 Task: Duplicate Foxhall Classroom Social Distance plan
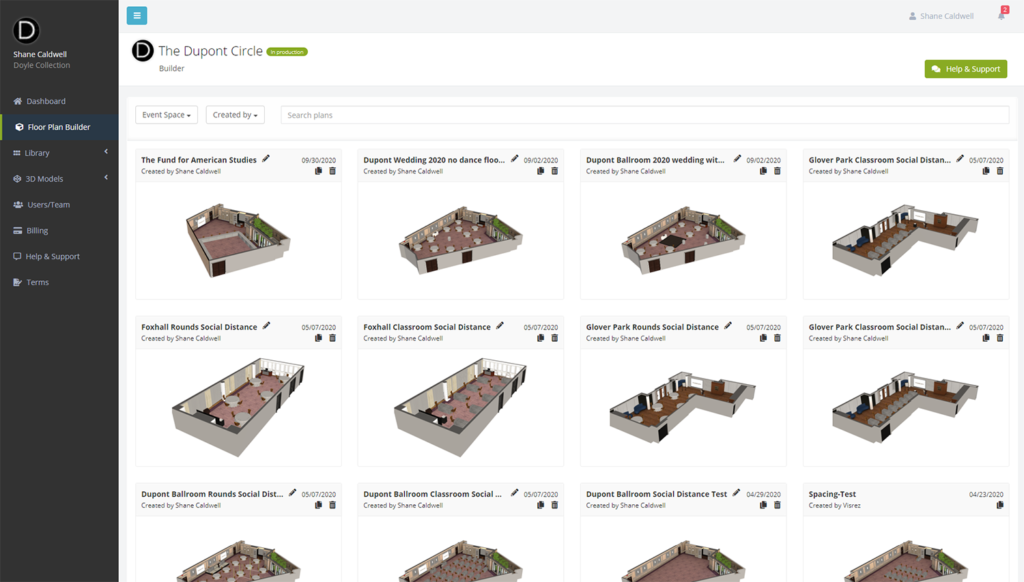click(541, 338)
